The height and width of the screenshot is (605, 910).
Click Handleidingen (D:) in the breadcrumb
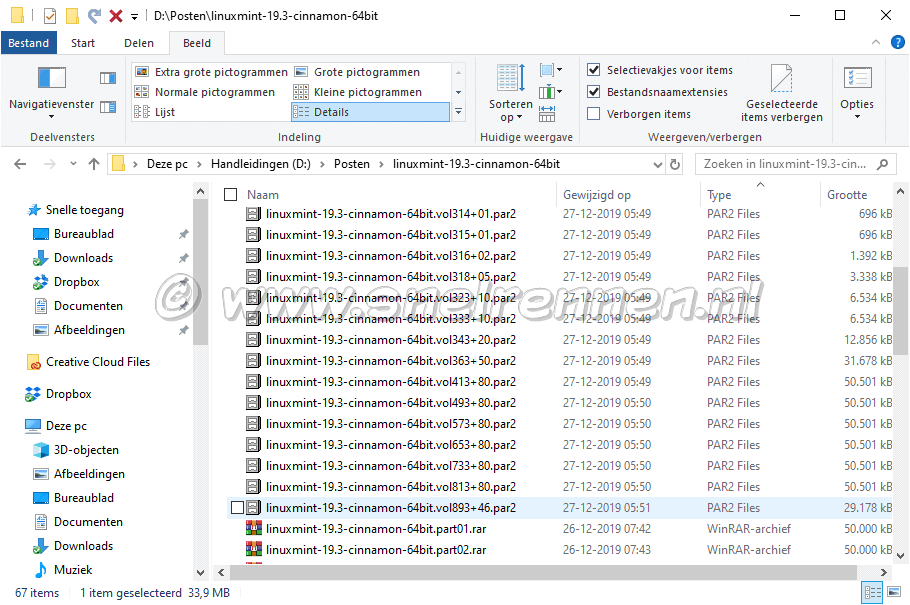coord(261,164)
